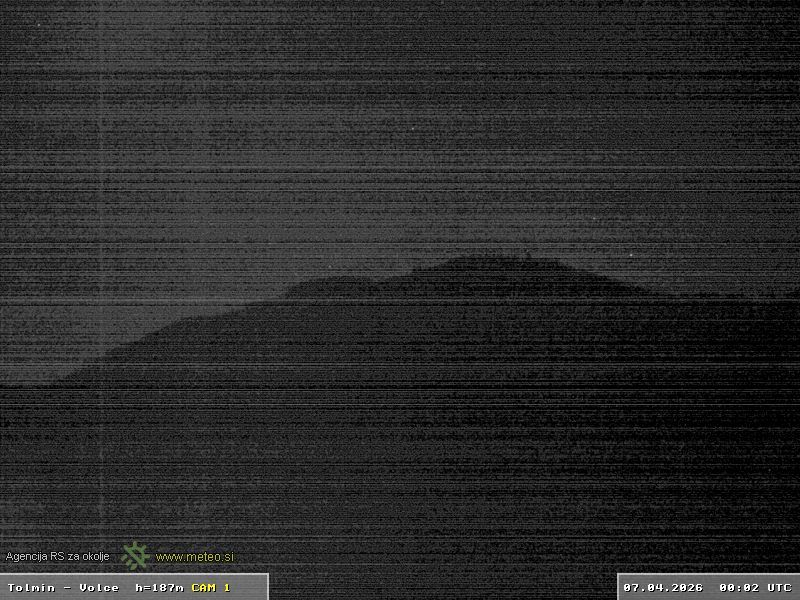Select the UTC timezone label
The width and height of the screenshot is (800, 600).
click(779, 587)
